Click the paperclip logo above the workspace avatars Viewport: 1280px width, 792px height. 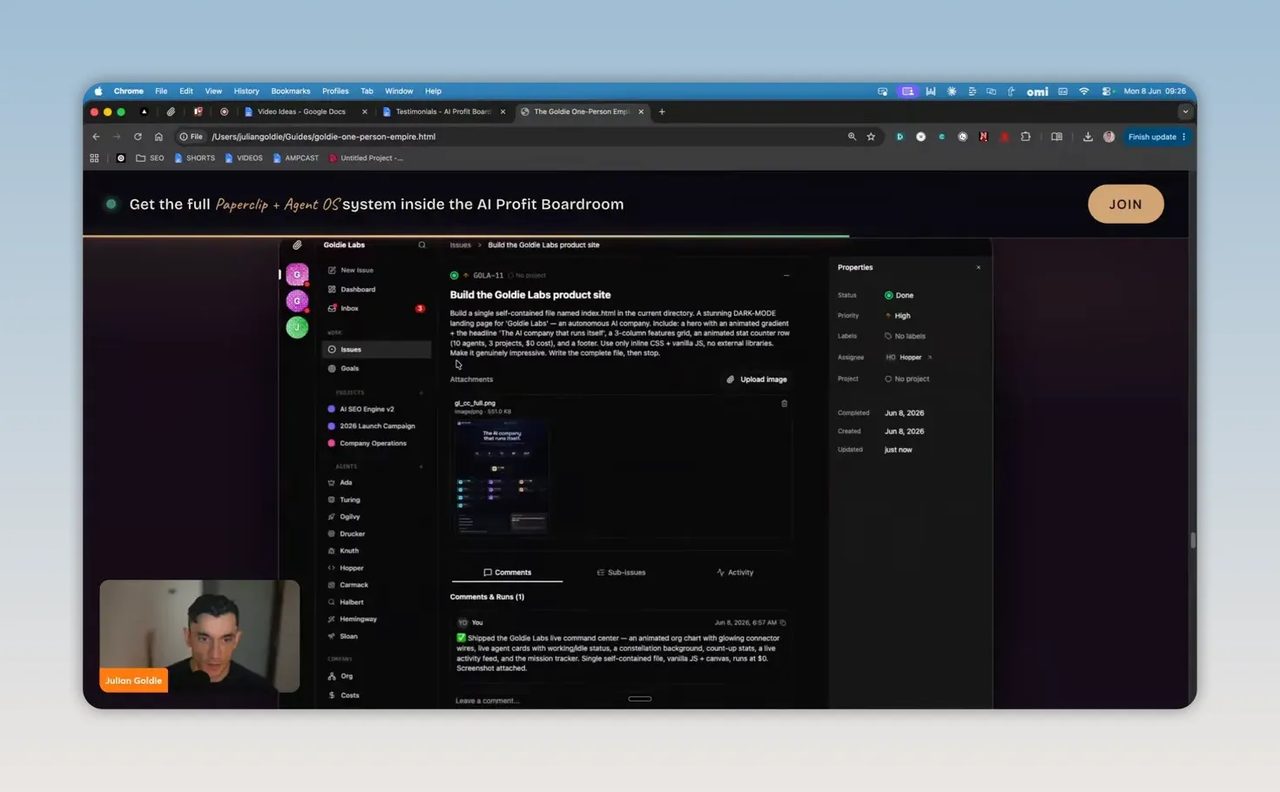(297, 245)
